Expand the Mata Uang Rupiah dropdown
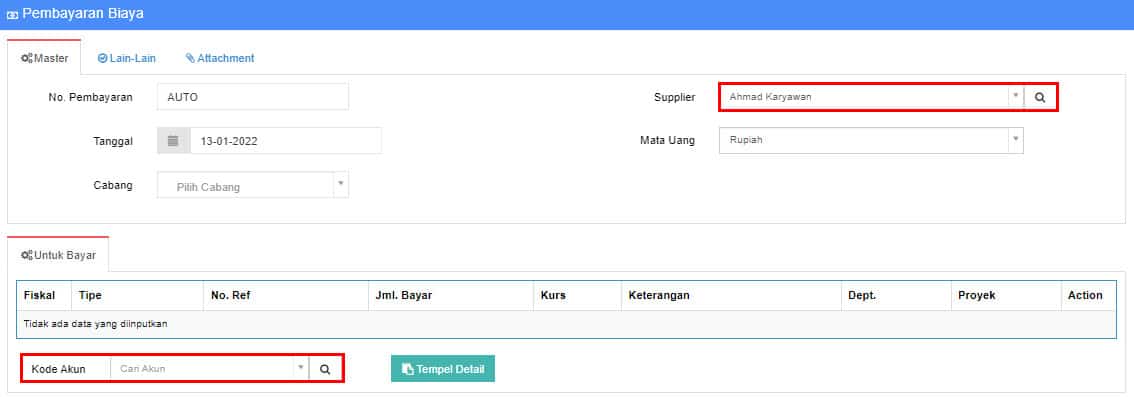Image resolution: width=1134 pixels, height=397 pixels. 871,140
